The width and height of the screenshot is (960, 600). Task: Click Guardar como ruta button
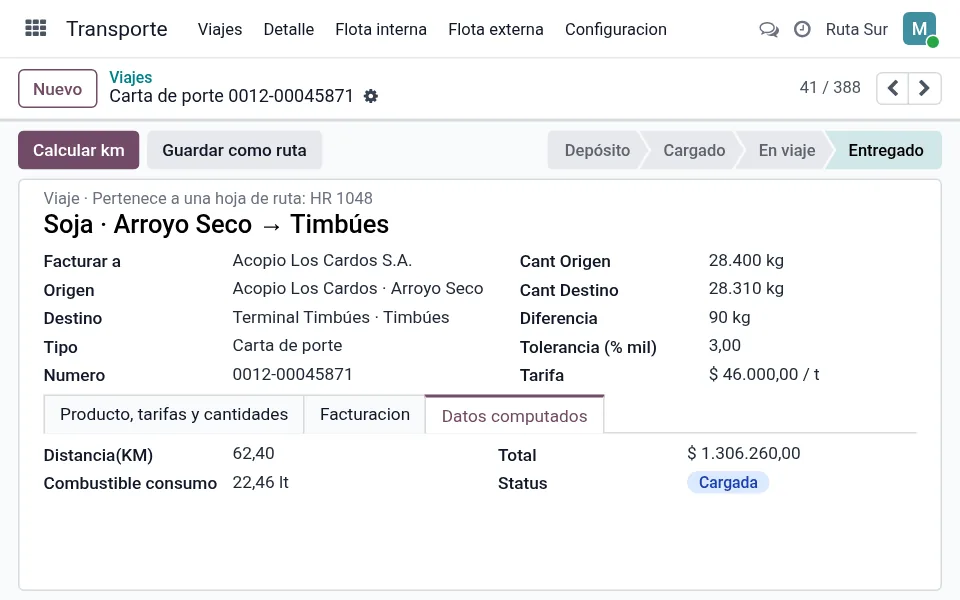click(234, 150)
